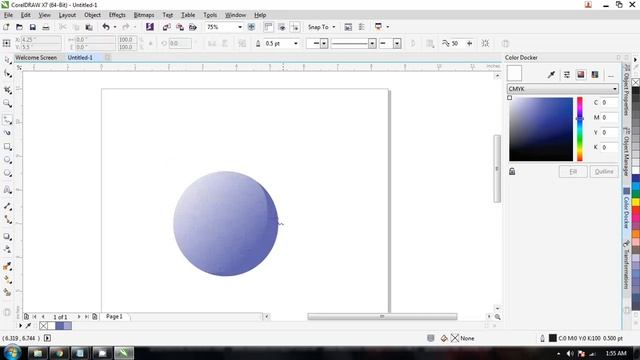Viewport: 640px width, 360px height.
Task: Select the Page 1 tab
Action: [x=114, y=316]
